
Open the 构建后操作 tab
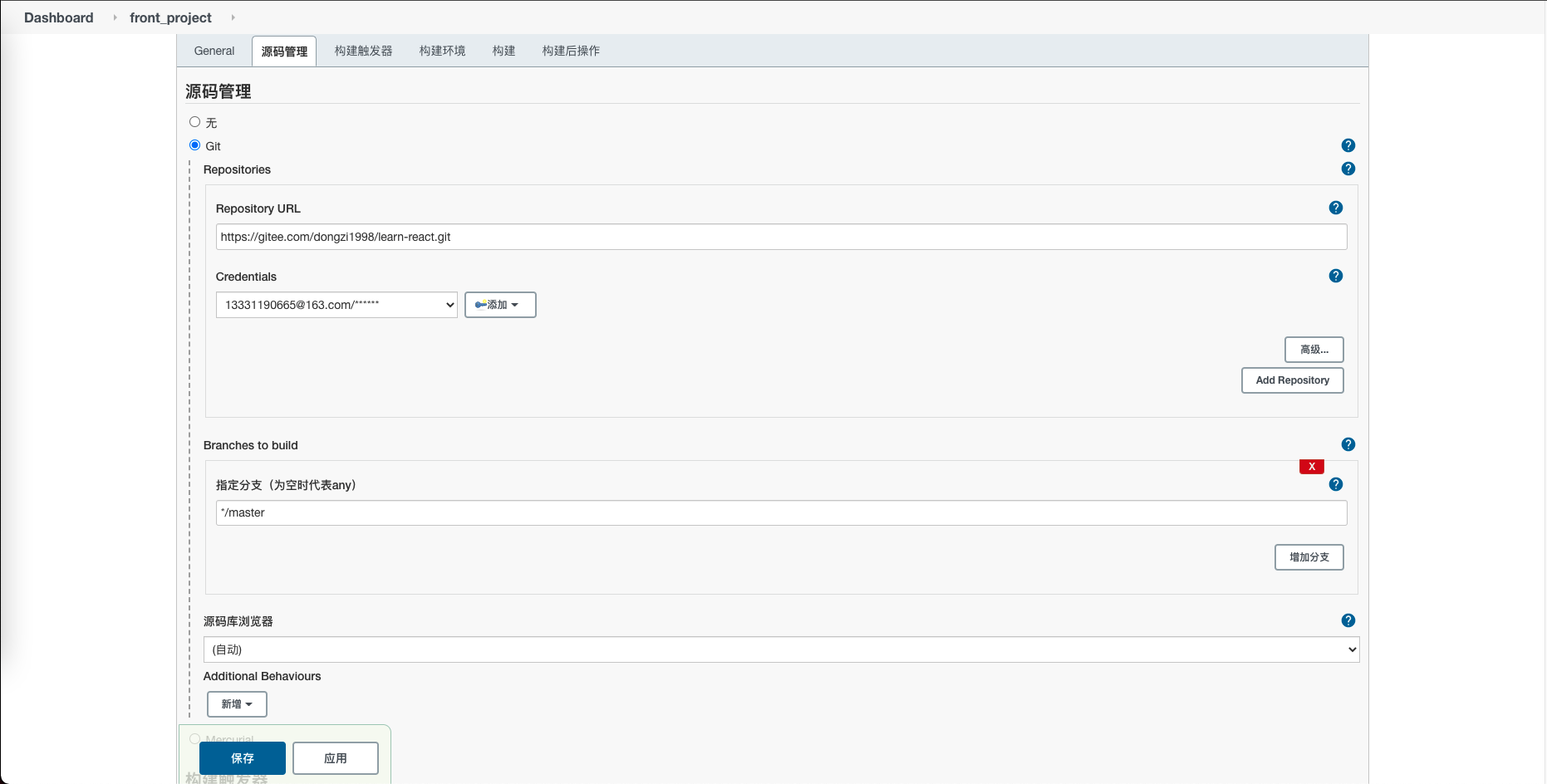tap(571, 51)
